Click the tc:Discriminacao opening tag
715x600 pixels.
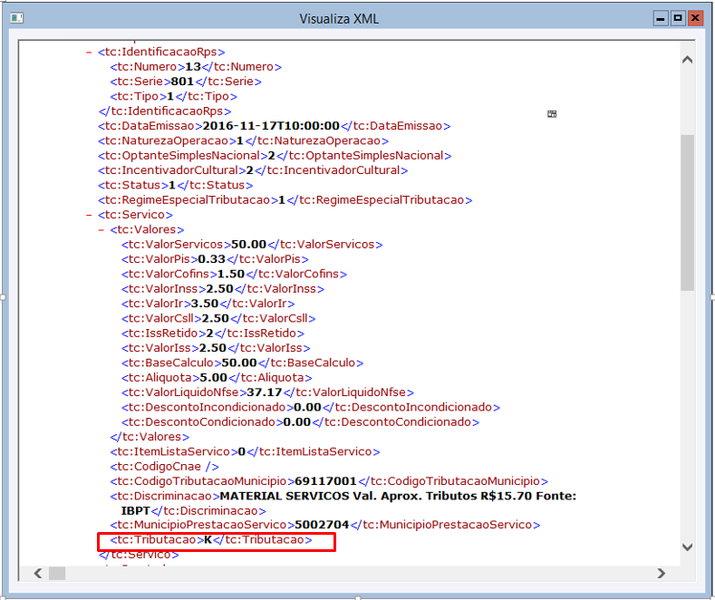[165, 496]
